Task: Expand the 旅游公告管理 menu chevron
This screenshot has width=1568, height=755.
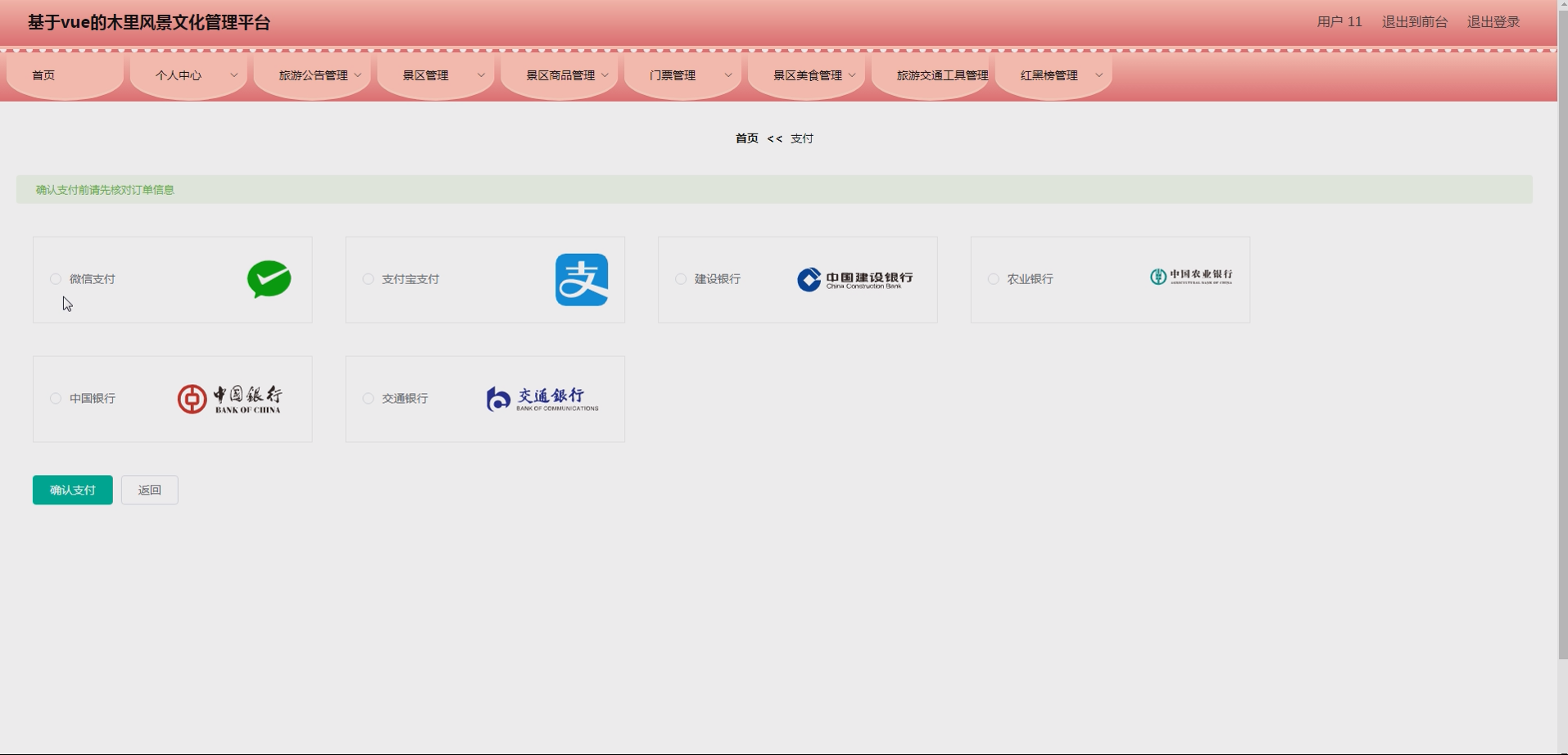Action: pyautogui.click(x=357, y=75)
